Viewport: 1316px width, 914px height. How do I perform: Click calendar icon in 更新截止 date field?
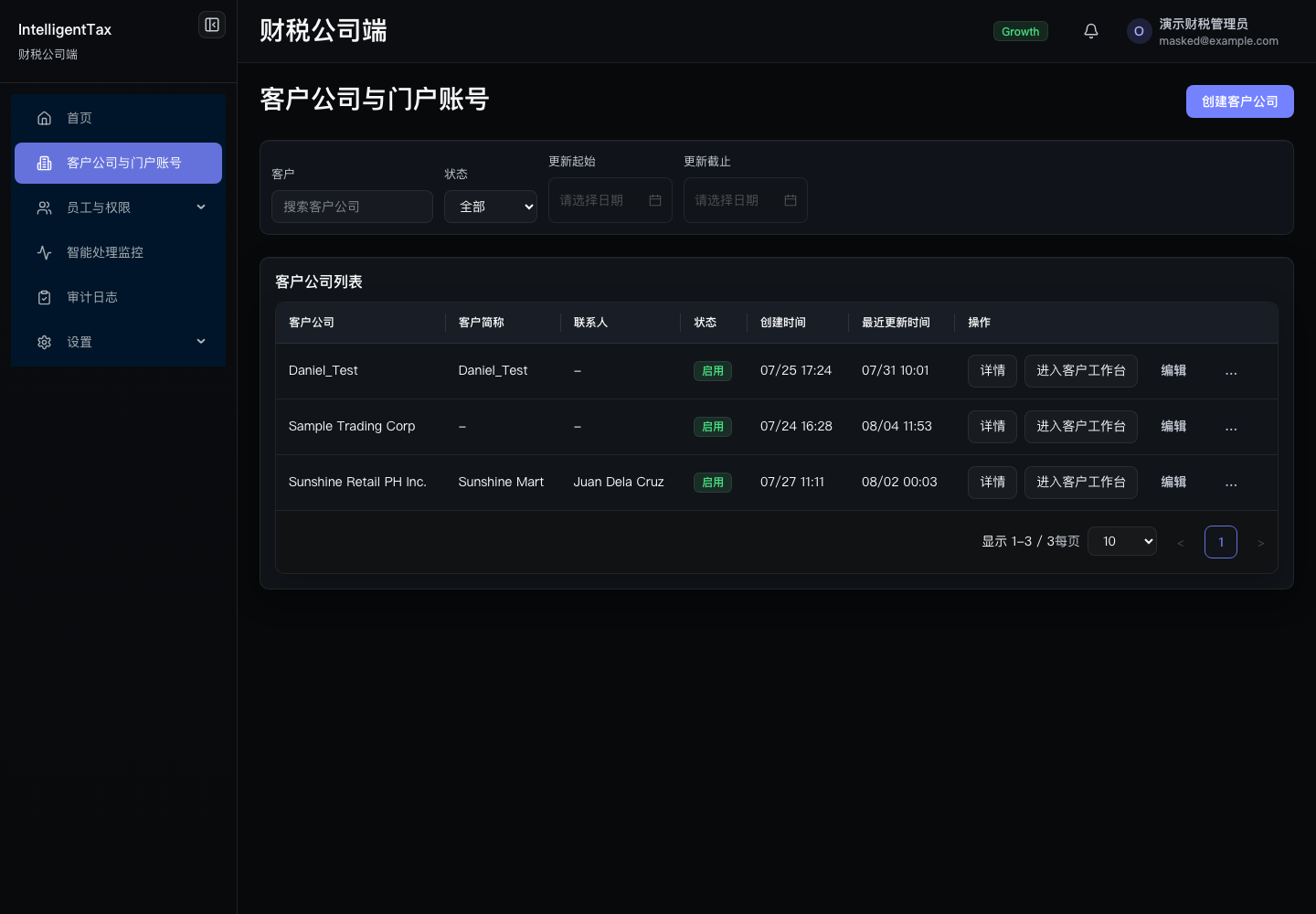click(791, 200)
